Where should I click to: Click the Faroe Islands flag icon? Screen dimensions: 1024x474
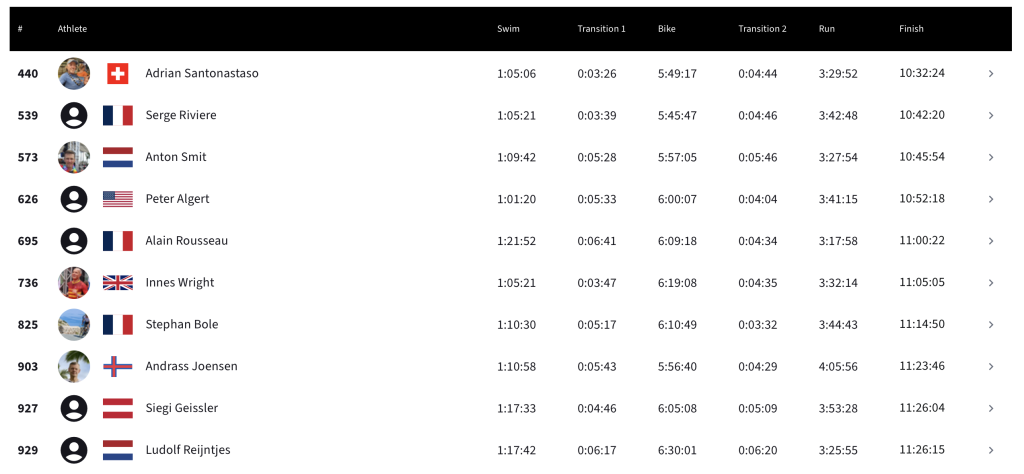(118, 366)
